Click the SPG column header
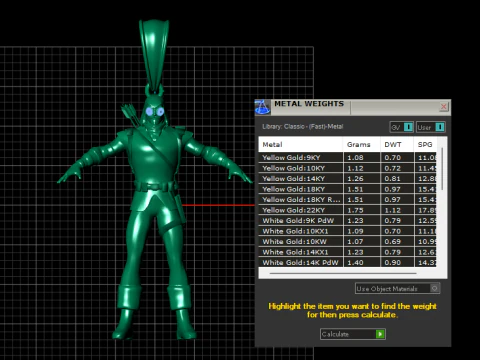This screenshot has height=360, width=480. [x=426, y=144]
